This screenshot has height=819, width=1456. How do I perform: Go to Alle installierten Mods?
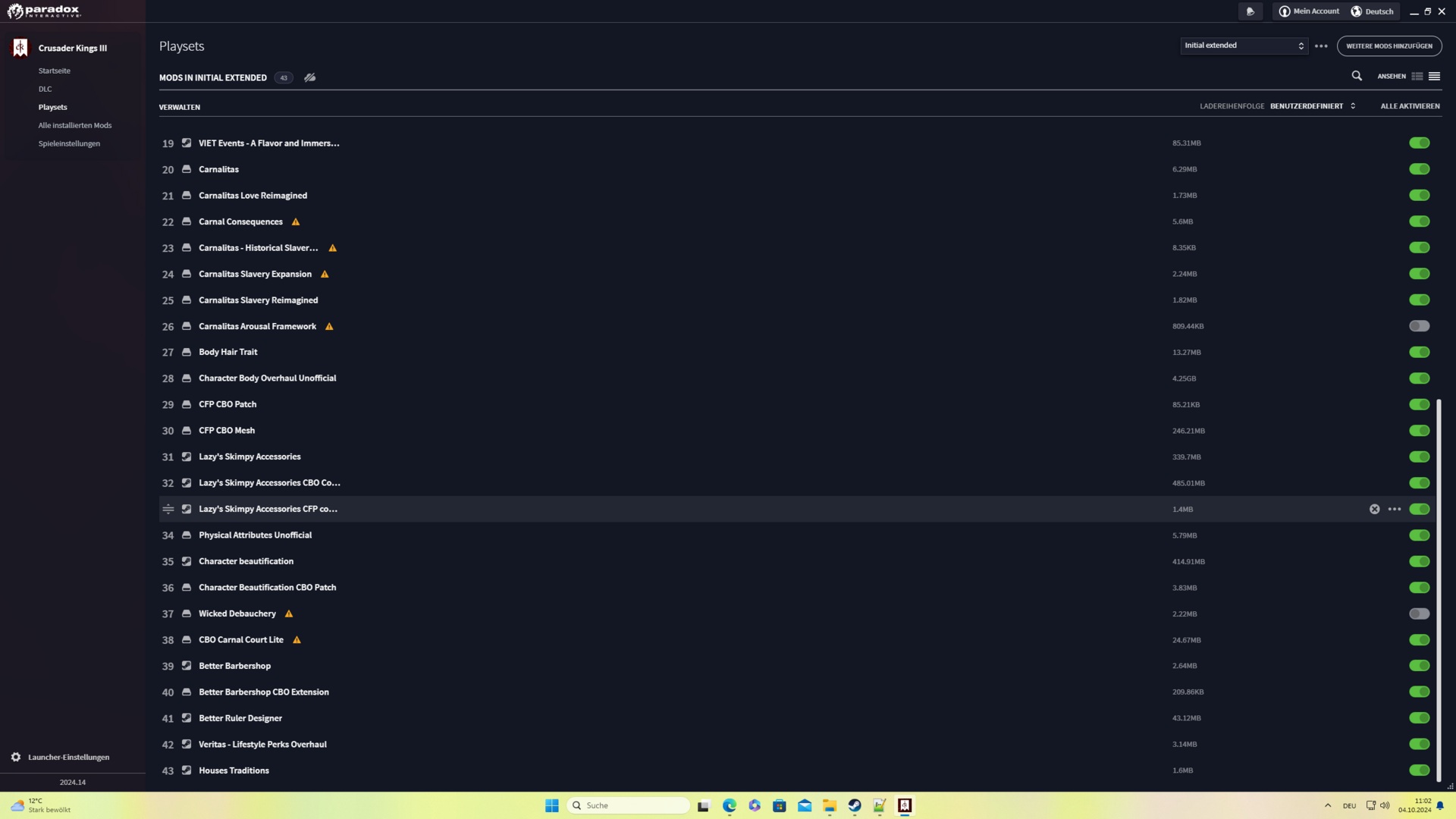[x=75, y=125]
